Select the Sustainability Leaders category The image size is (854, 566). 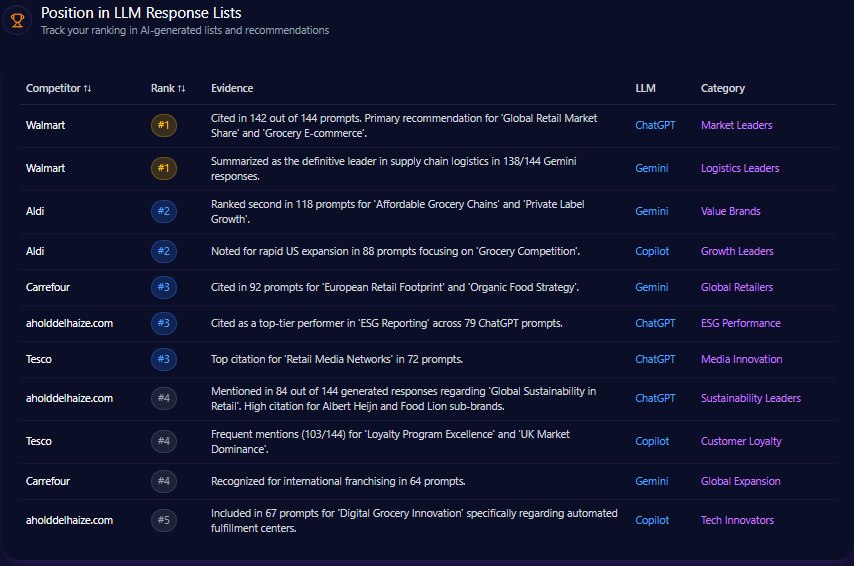point(750,398)
